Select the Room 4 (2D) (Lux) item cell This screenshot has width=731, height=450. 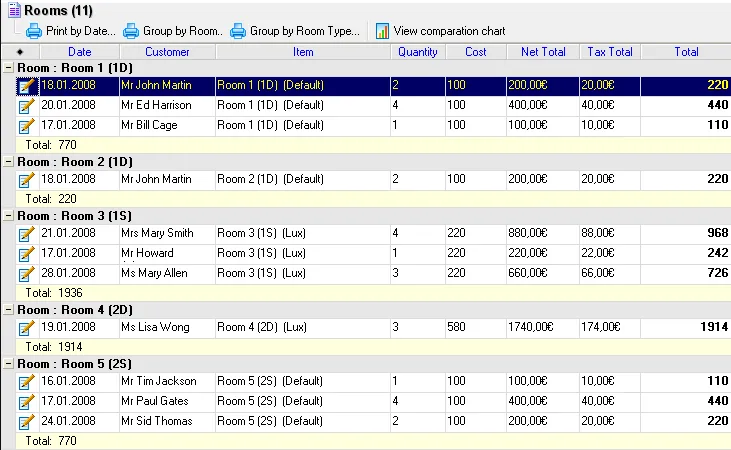tap(303, 327)
